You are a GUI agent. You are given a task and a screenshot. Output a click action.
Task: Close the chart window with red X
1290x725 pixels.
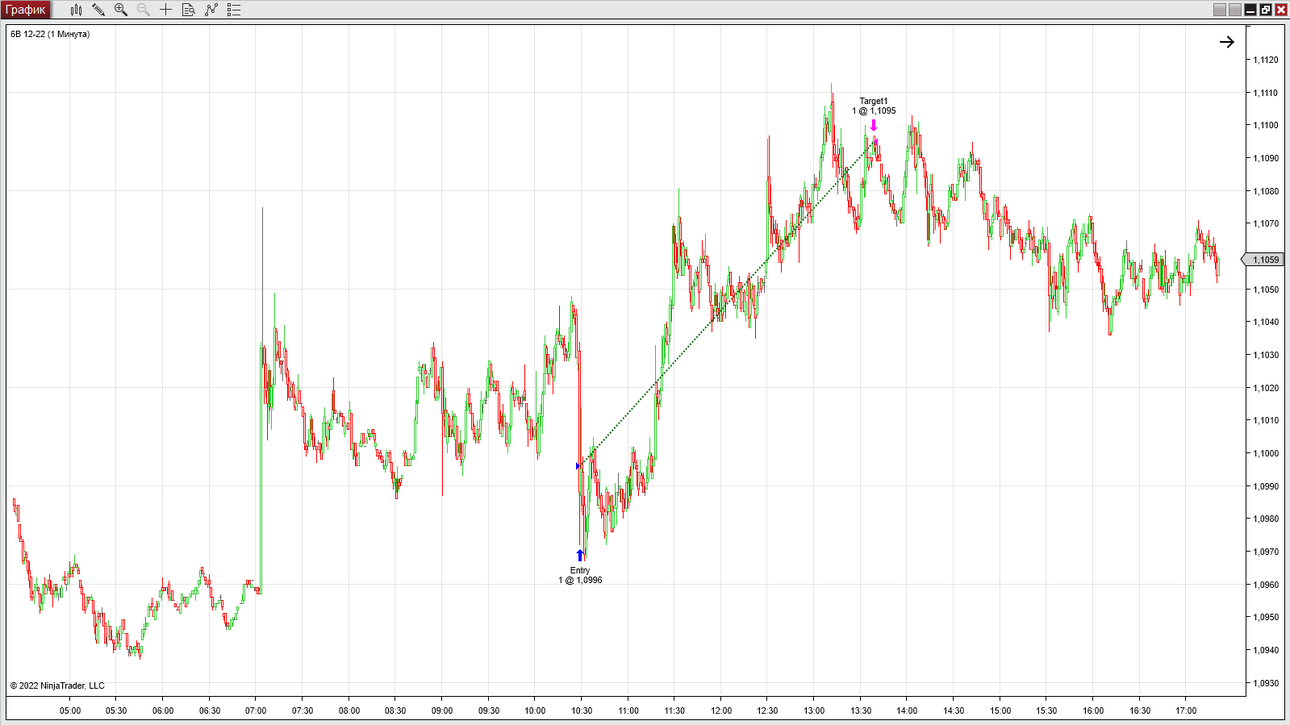click(1280, 10)
